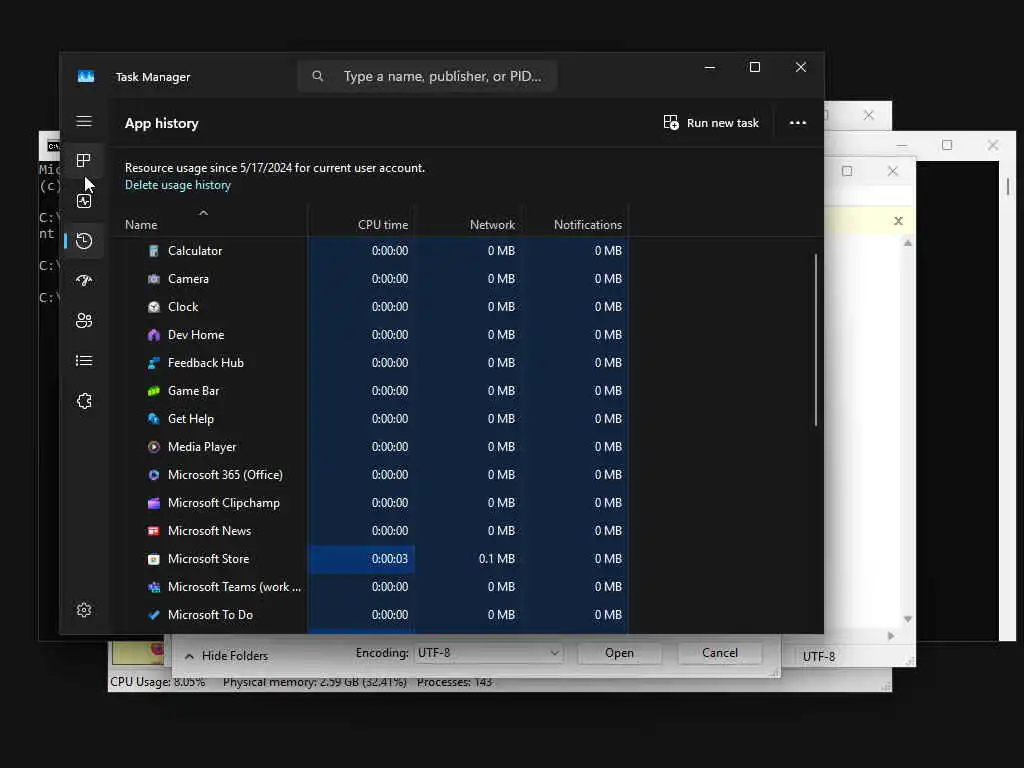
Task: Dismiss the yellow notification bar X in background window
Action: [x=898, y=221]
